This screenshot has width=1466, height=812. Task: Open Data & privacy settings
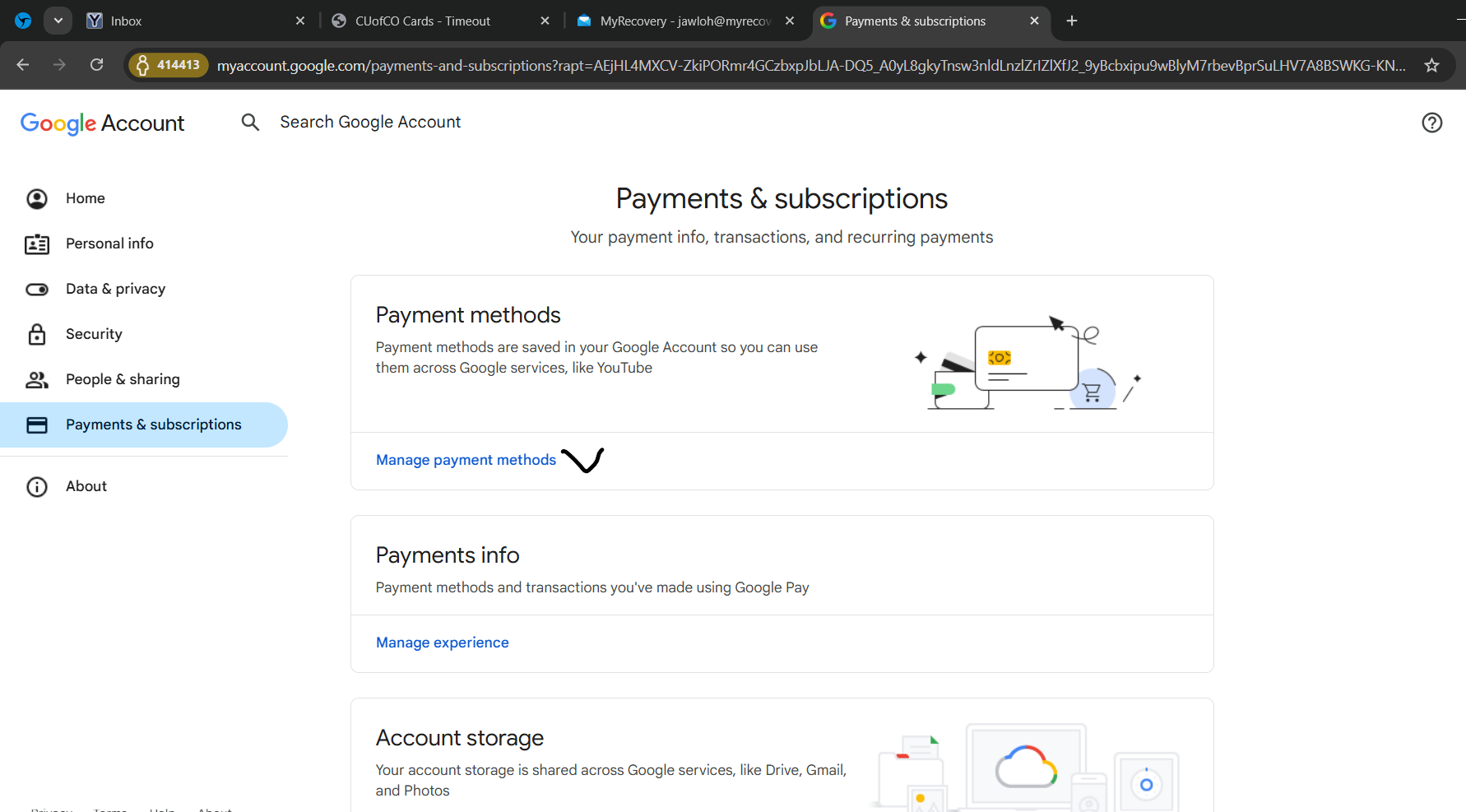(115, 289)
